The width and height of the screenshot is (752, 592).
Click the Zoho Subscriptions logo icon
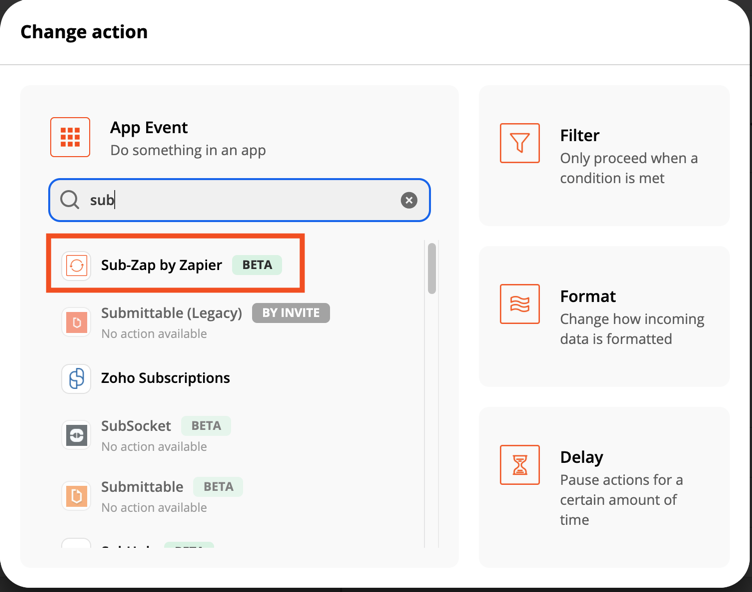77,378
